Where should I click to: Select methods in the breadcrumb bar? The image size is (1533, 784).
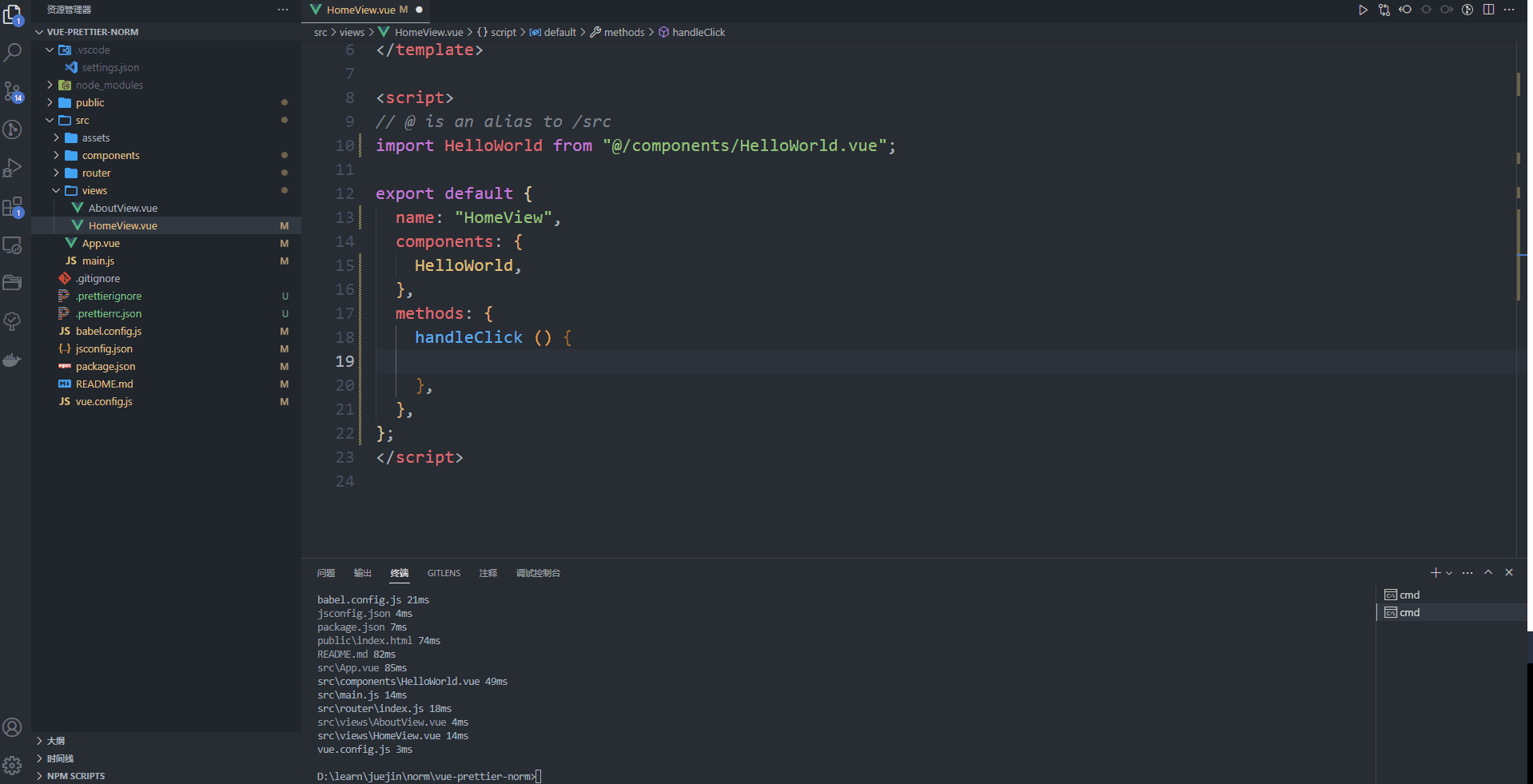pyautogui.click(x=623, y=32)
